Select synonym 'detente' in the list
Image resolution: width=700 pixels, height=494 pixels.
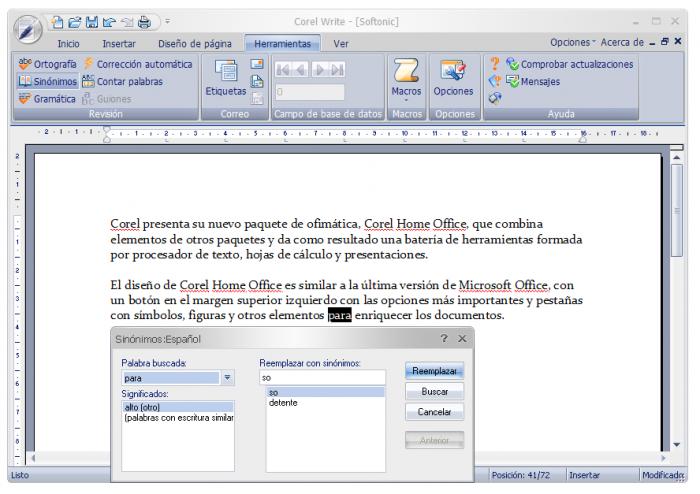pyautogui.click(x=325, y=403)
